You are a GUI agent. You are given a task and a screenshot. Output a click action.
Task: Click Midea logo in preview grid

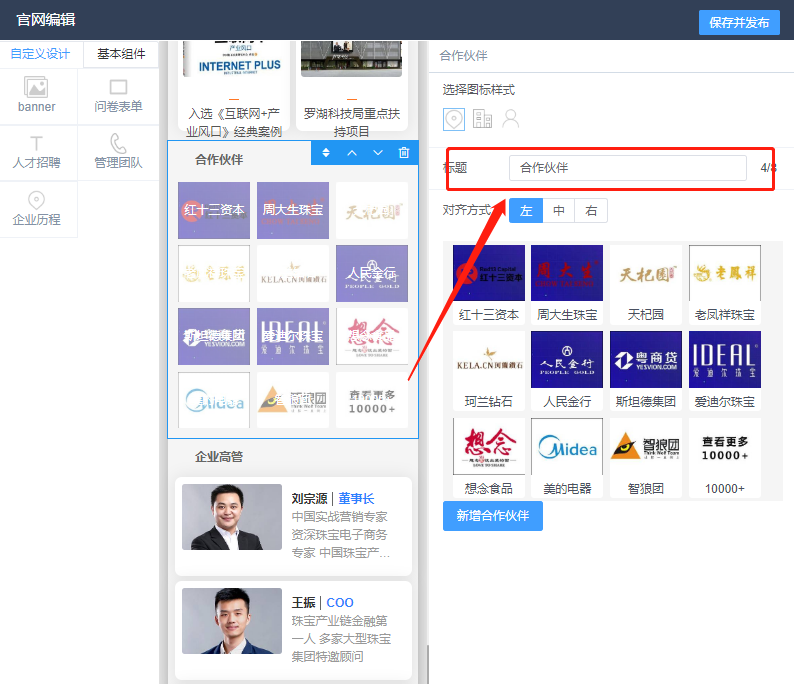[x=214, y=400]
